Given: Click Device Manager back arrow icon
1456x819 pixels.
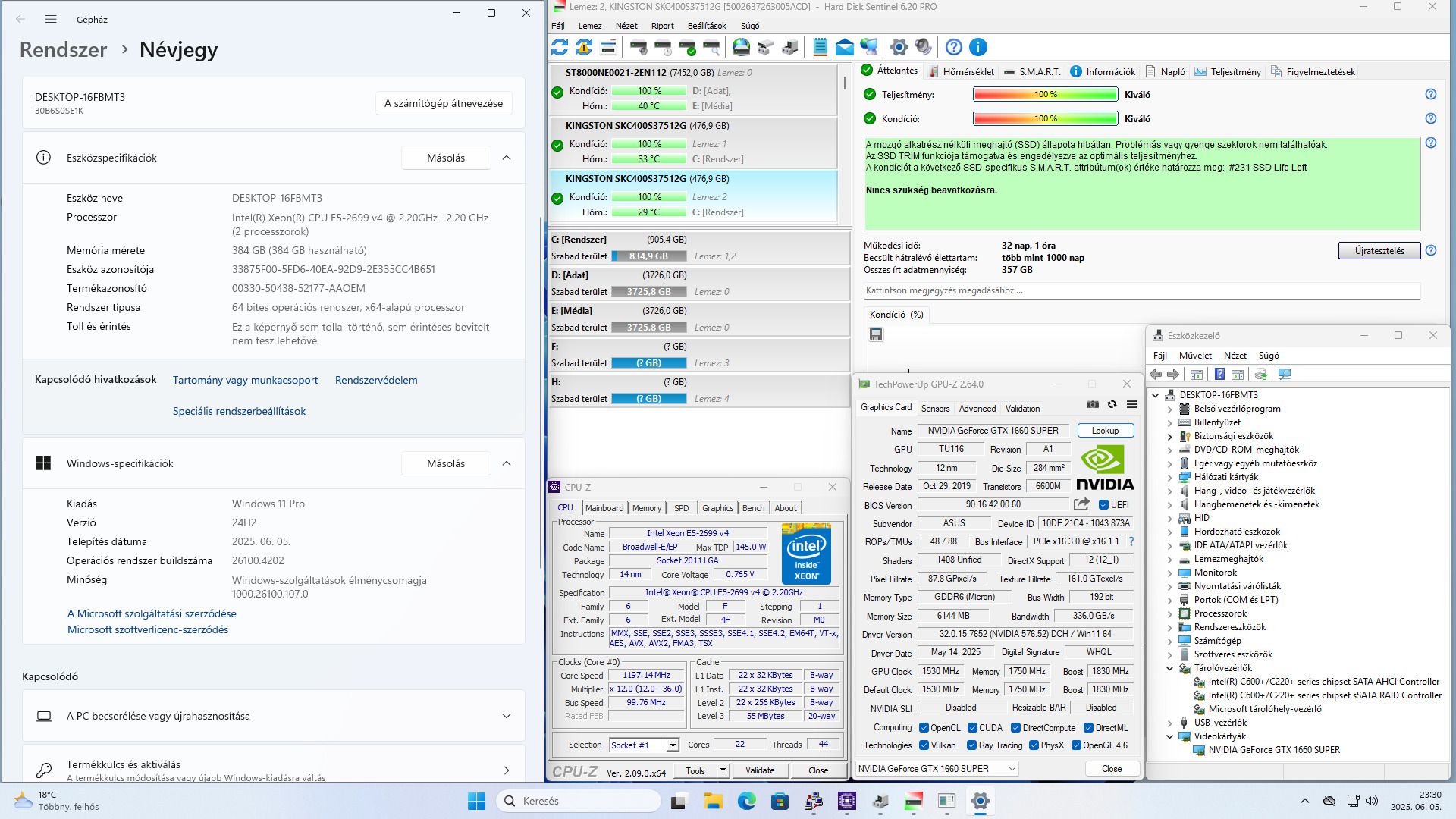Looking at the screenshot, I should 1156,374.
